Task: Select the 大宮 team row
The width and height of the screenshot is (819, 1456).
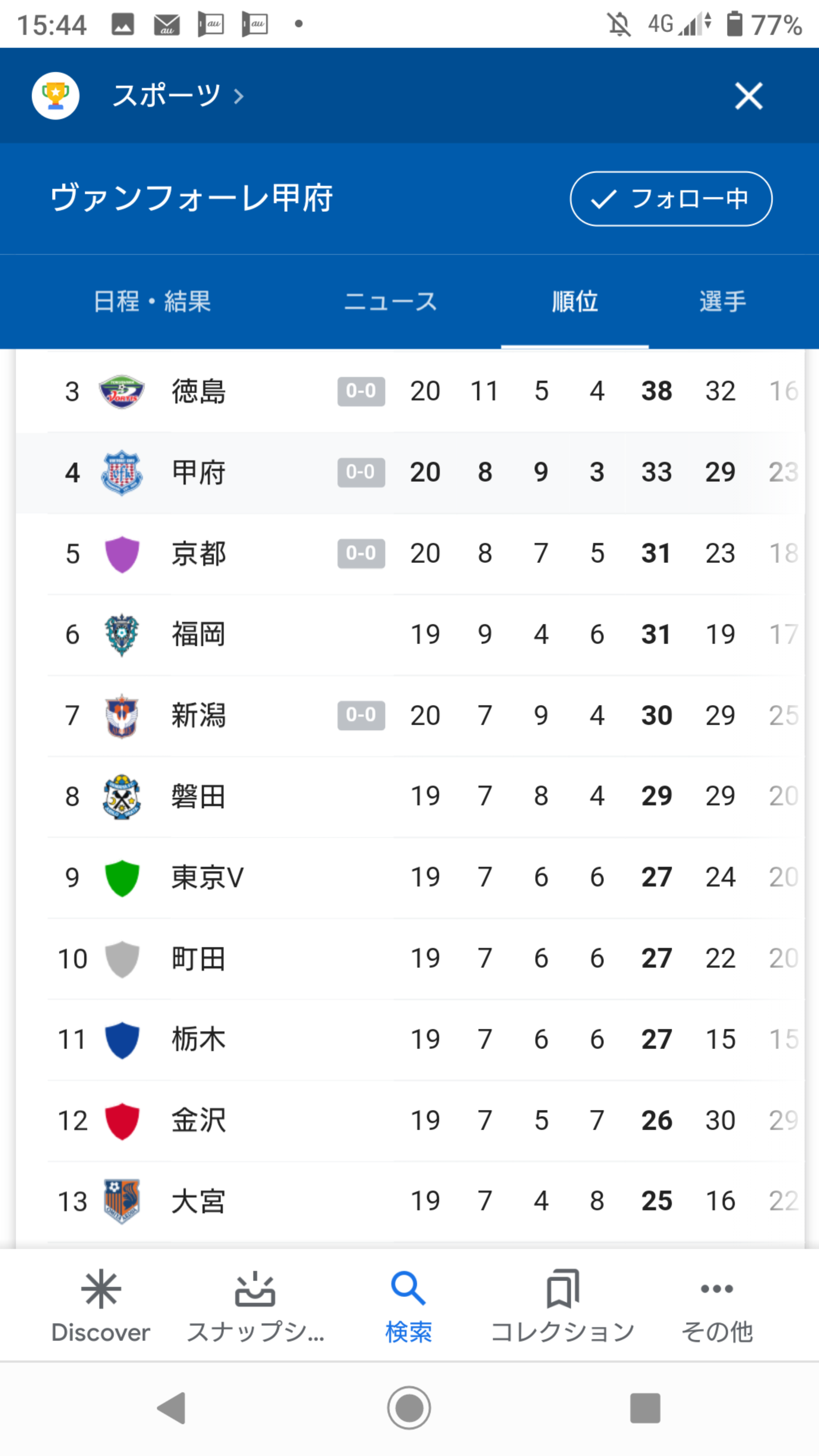Action: click(199, 1201)
